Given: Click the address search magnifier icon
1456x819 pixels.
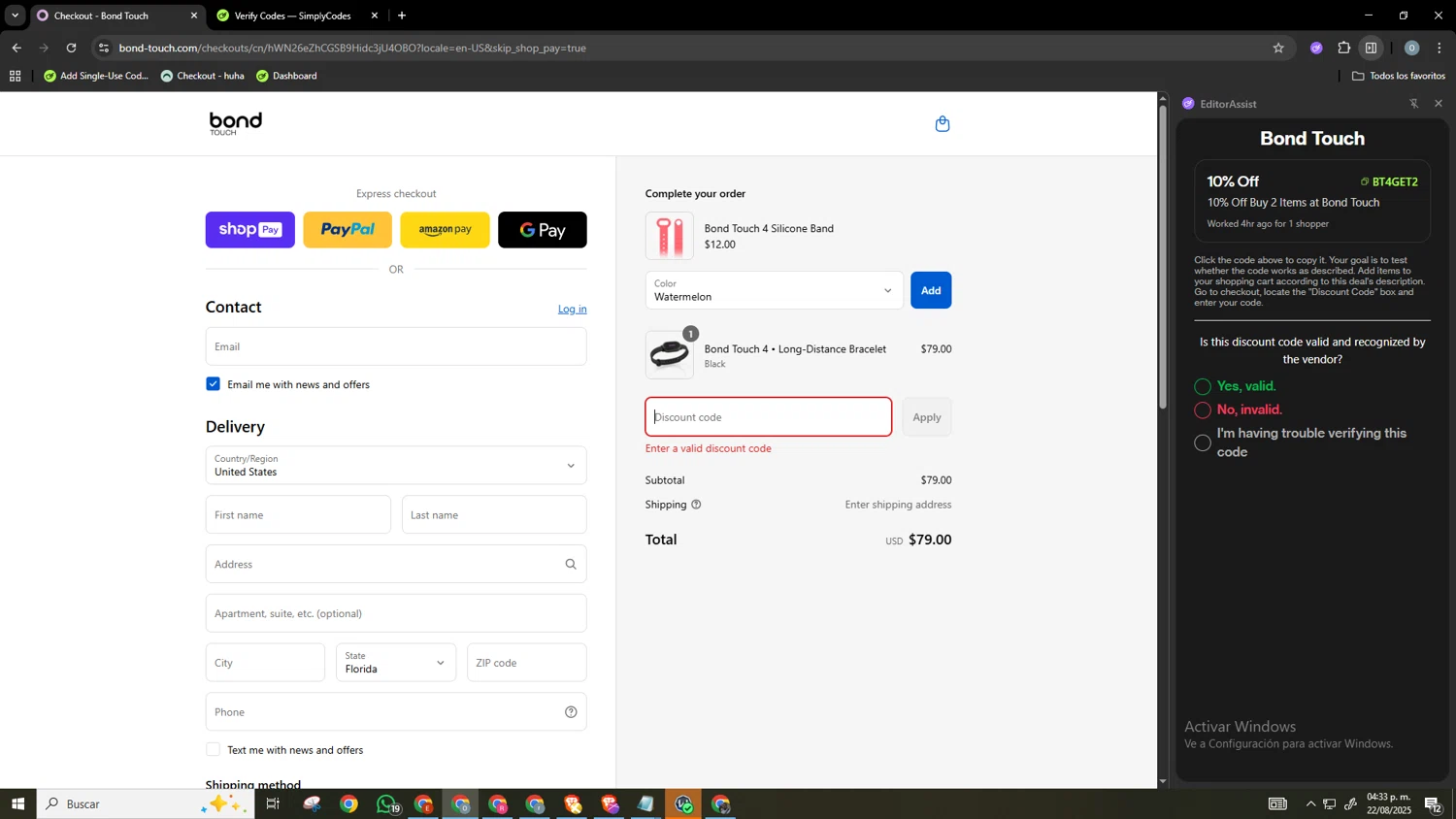Looking at the screenshot, I should pos(571,564).
